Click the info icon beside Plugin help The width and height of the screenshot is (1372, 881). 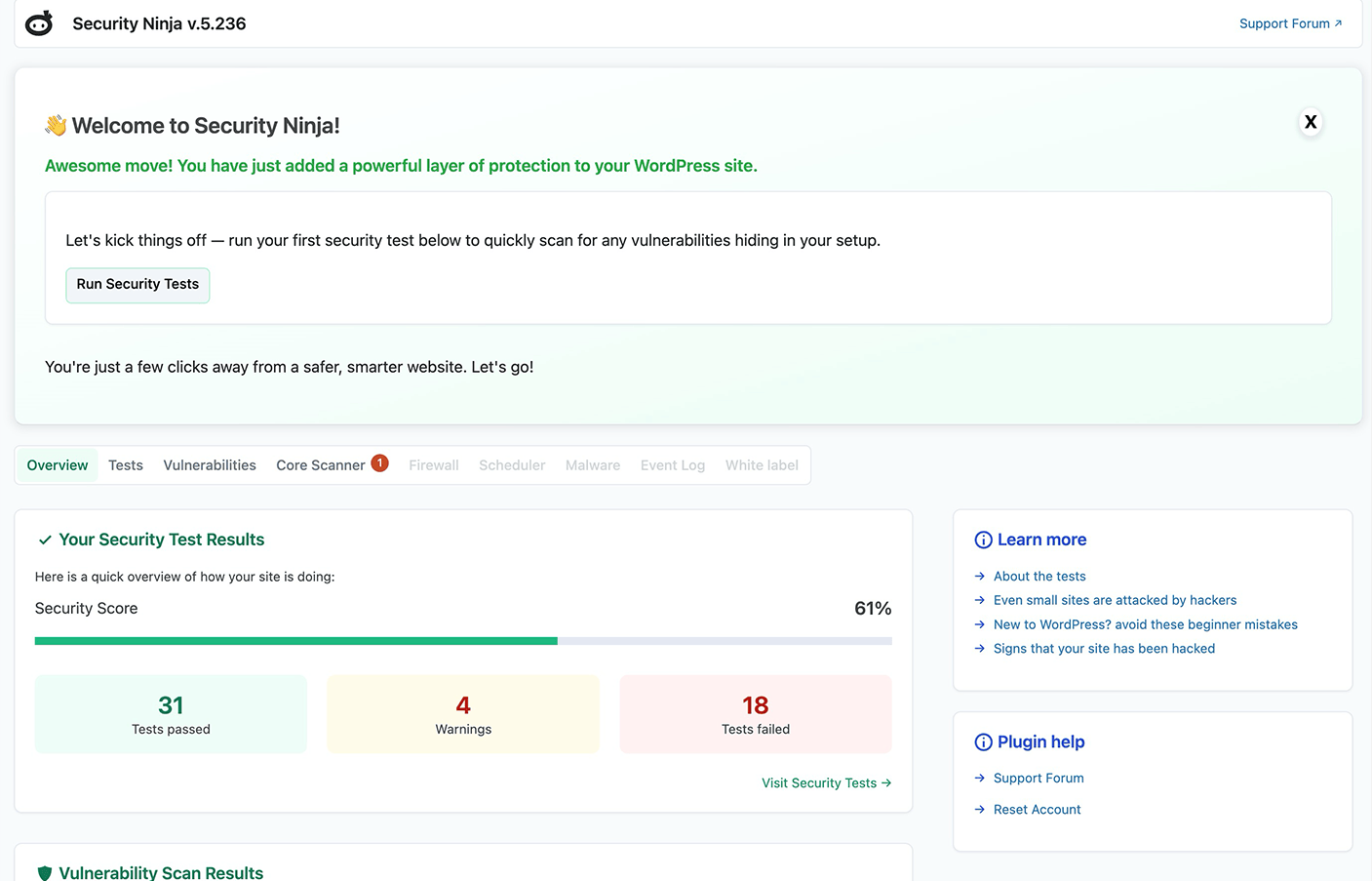click(x=982, y=741)
